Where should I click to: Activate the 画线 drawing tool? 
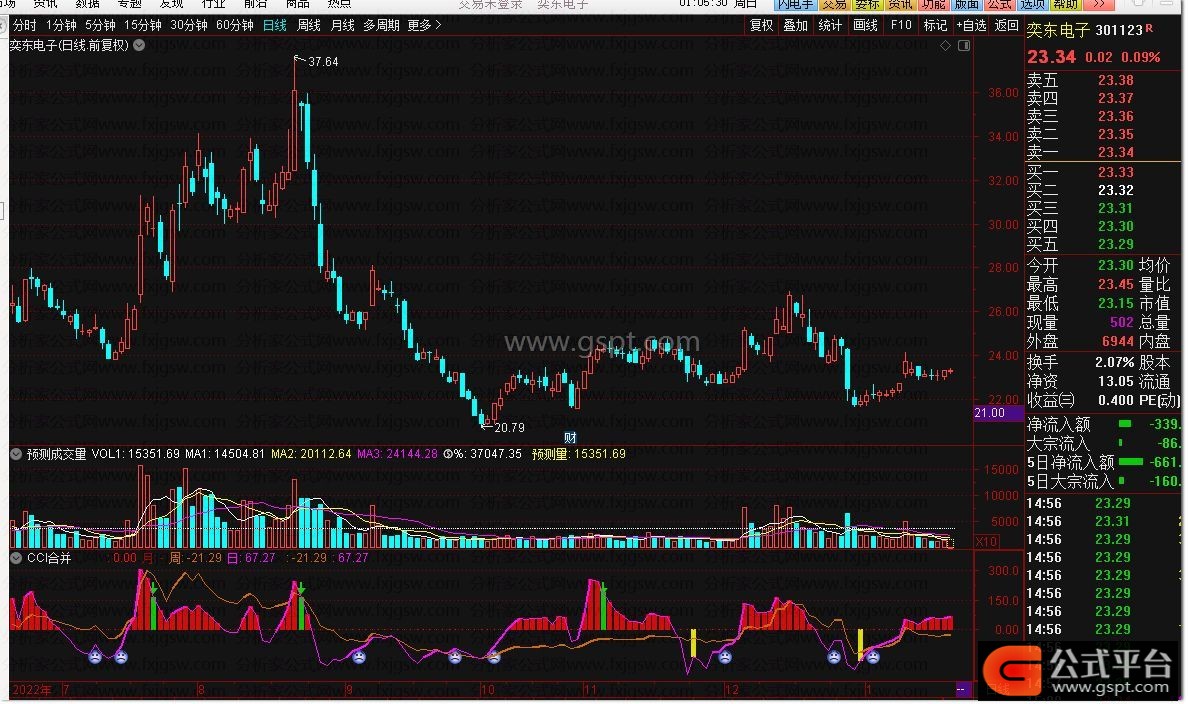click(x=865, y=25)
